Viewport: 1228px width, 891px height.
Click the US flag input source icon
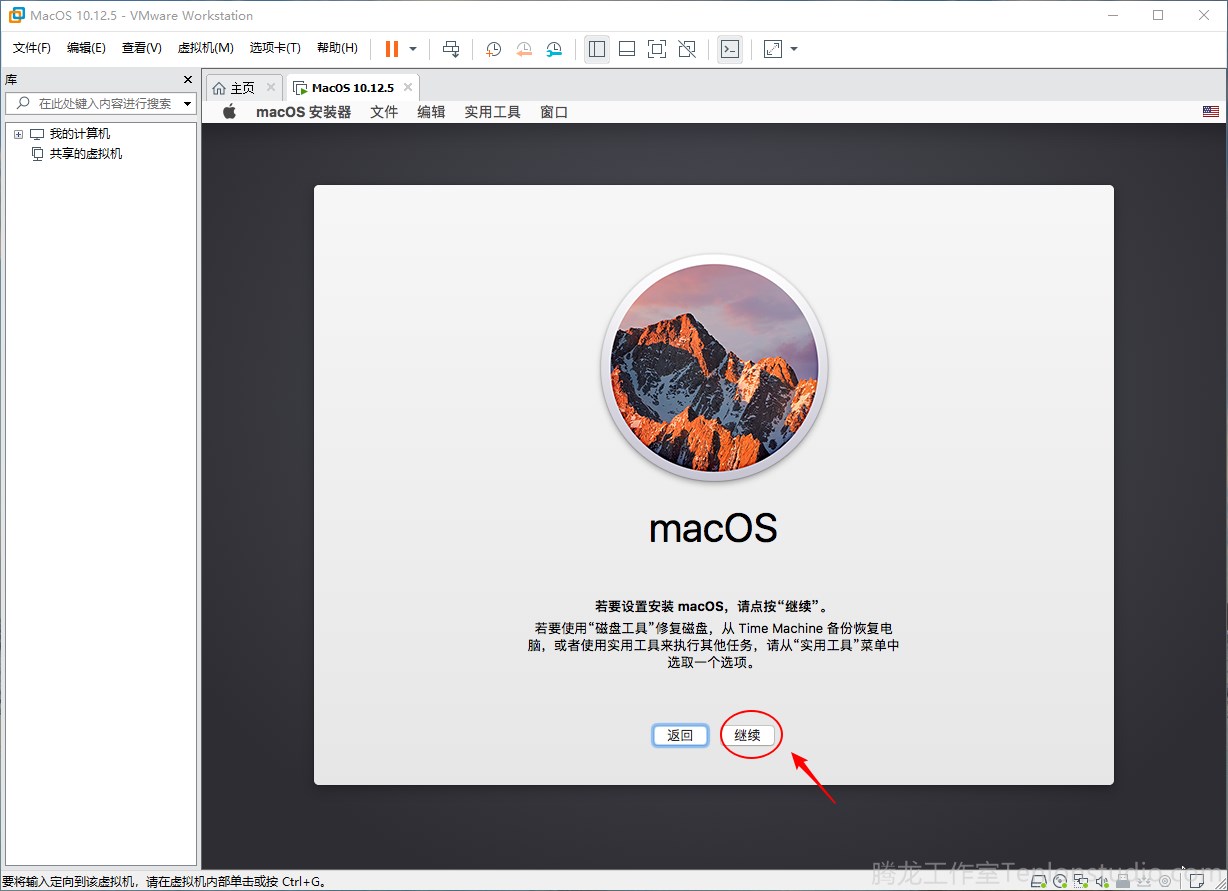(x=1211, y=112)
